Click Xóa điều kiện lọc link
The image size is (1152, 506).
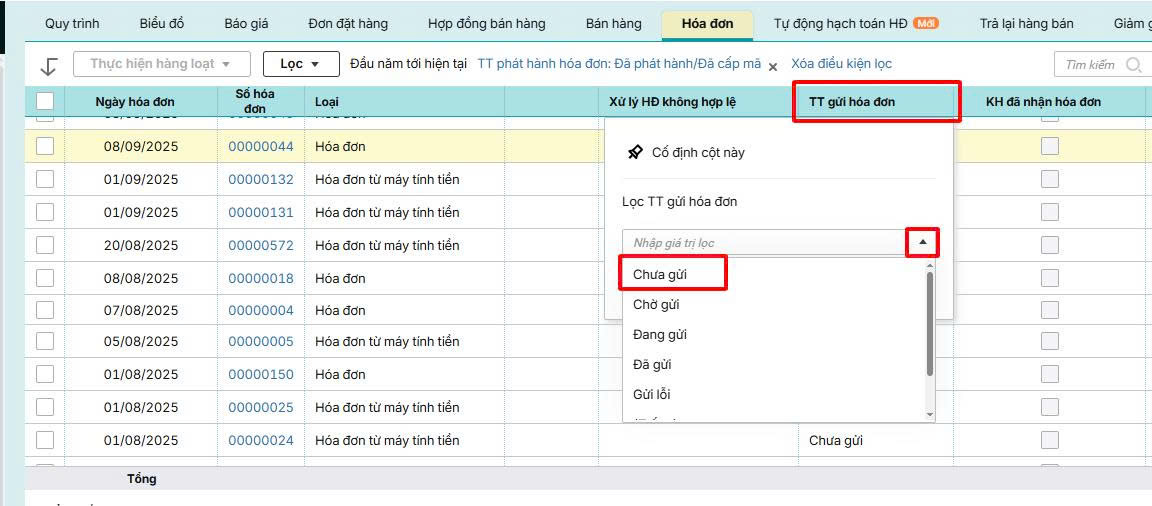click(841, 64)
